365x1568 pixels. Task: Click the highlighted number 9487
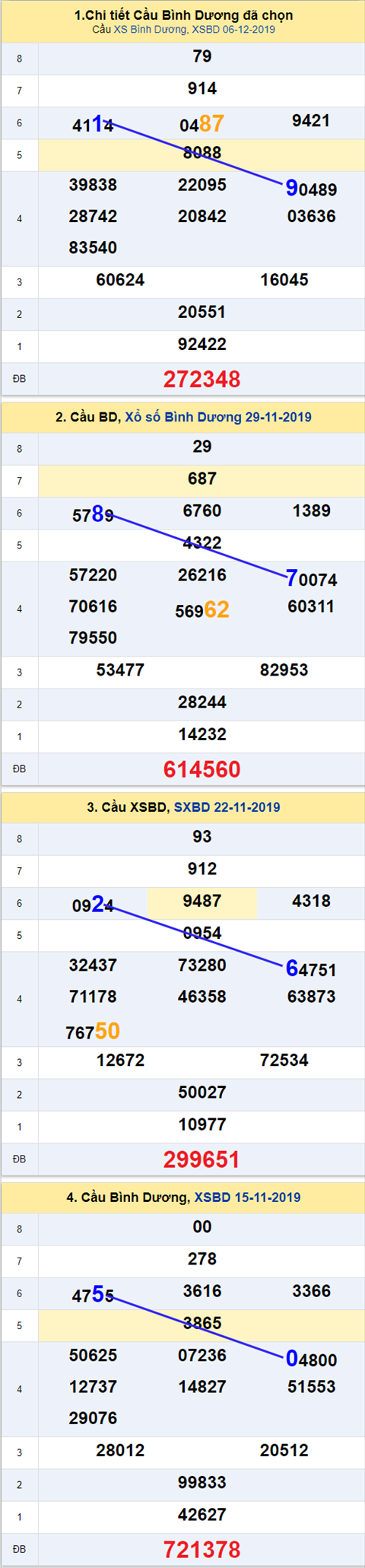(x=202, y=901)
